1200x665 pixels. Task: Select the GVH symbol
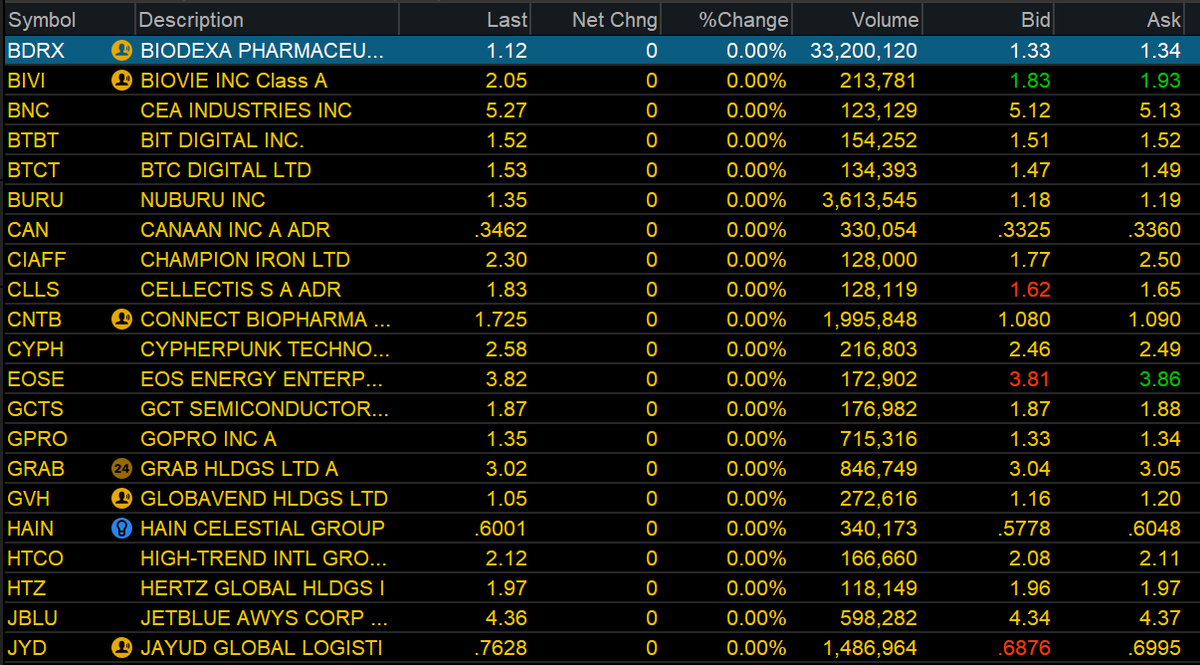point(28,498)
